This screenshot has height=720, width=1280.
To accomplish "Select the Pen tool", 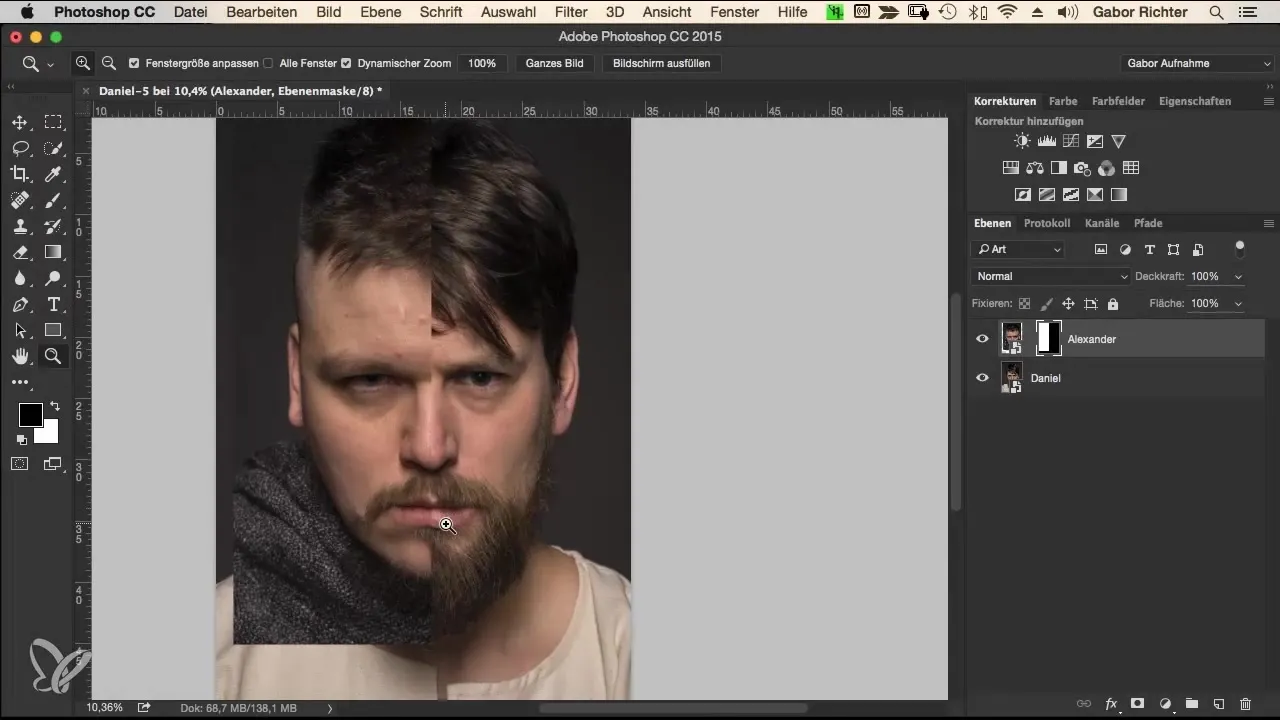I will point(19,304).
